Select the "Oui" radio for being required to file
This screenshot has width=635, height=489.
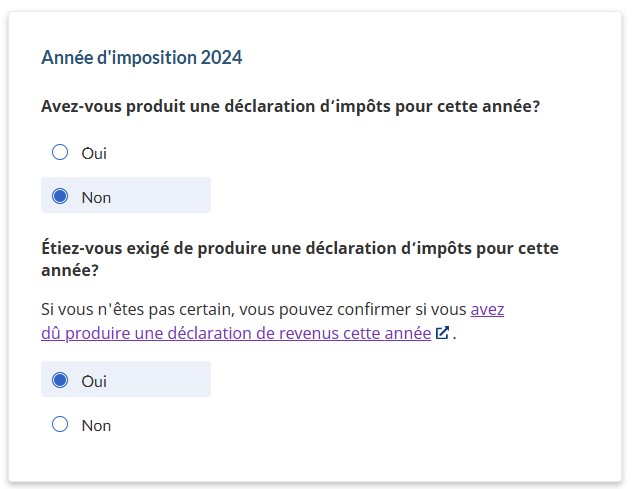pos(60,380)
